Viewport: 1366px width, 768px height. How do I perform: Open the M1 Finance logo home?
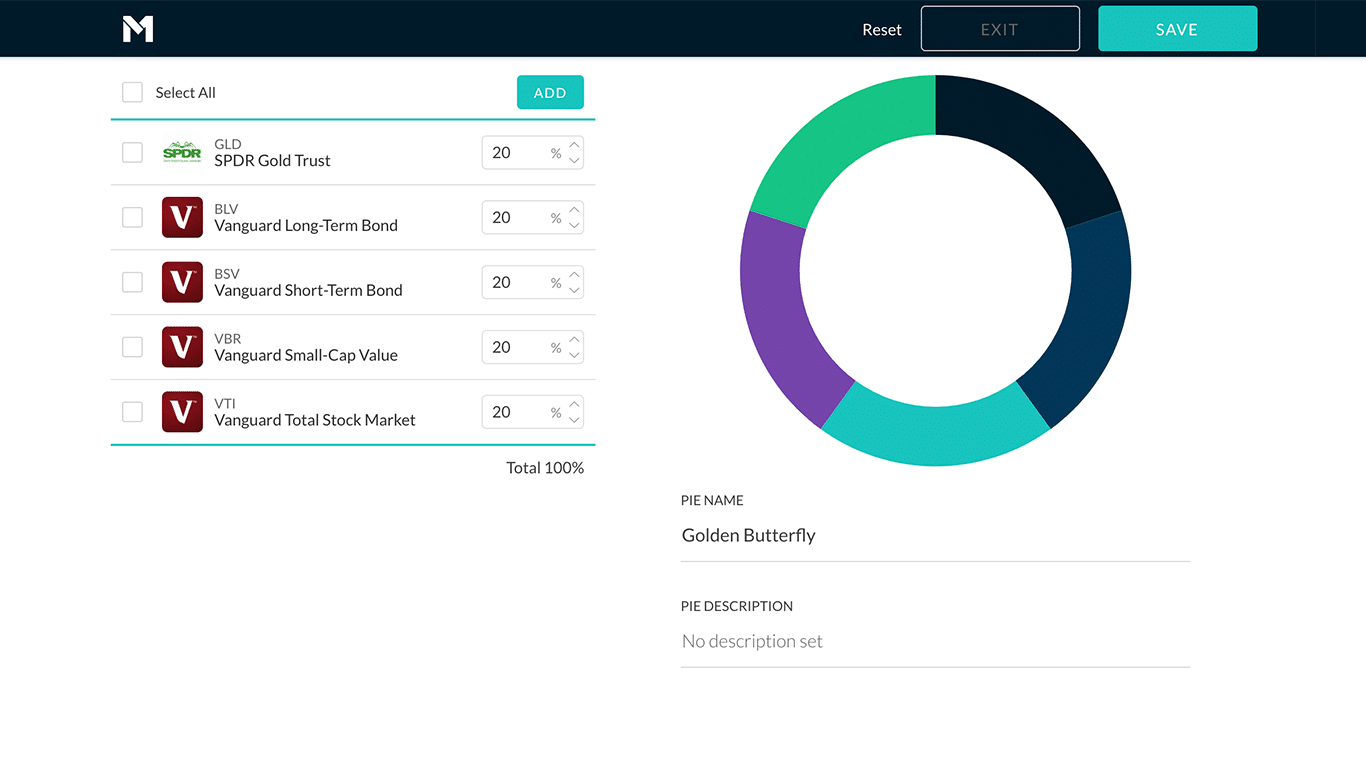(x=138, y=29)
